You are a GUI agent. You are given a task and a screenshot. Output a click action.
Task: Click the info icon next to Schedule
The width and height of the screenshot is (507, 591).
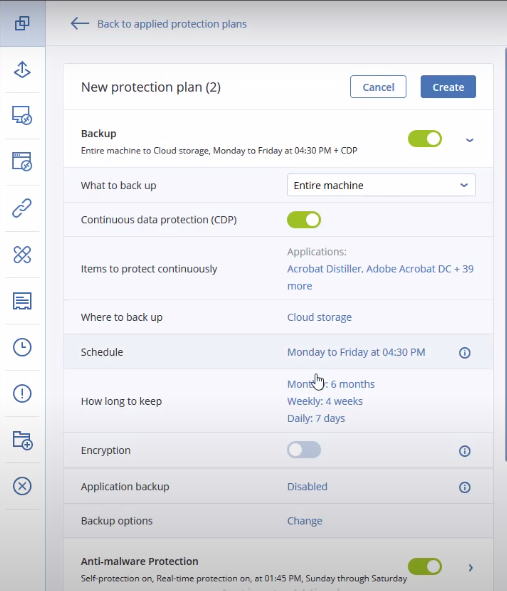[x=464, y=353]
